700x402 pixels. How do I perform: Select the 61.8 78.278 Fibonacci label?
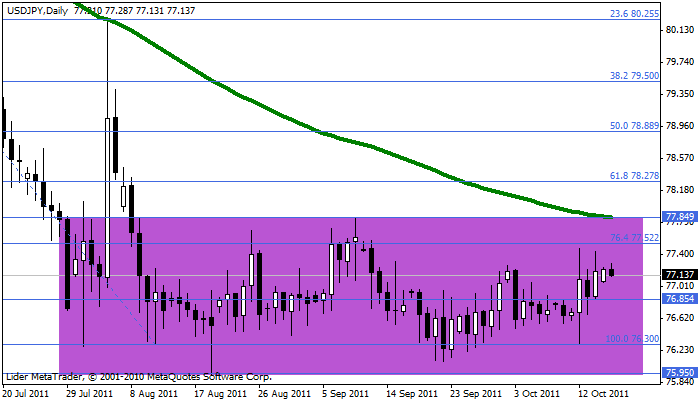634,176
